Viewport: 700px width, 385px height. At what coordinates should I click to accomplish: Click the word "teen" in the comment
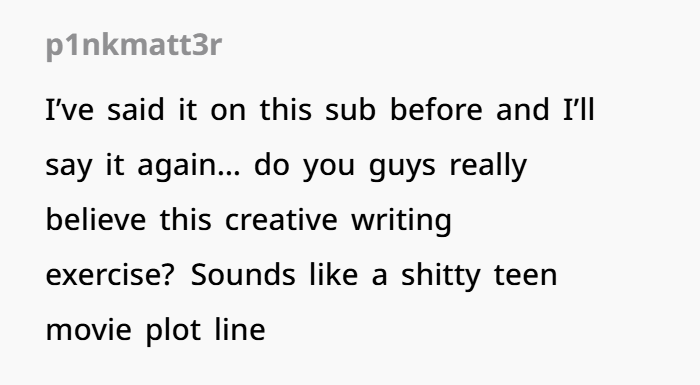click(525, 275)
